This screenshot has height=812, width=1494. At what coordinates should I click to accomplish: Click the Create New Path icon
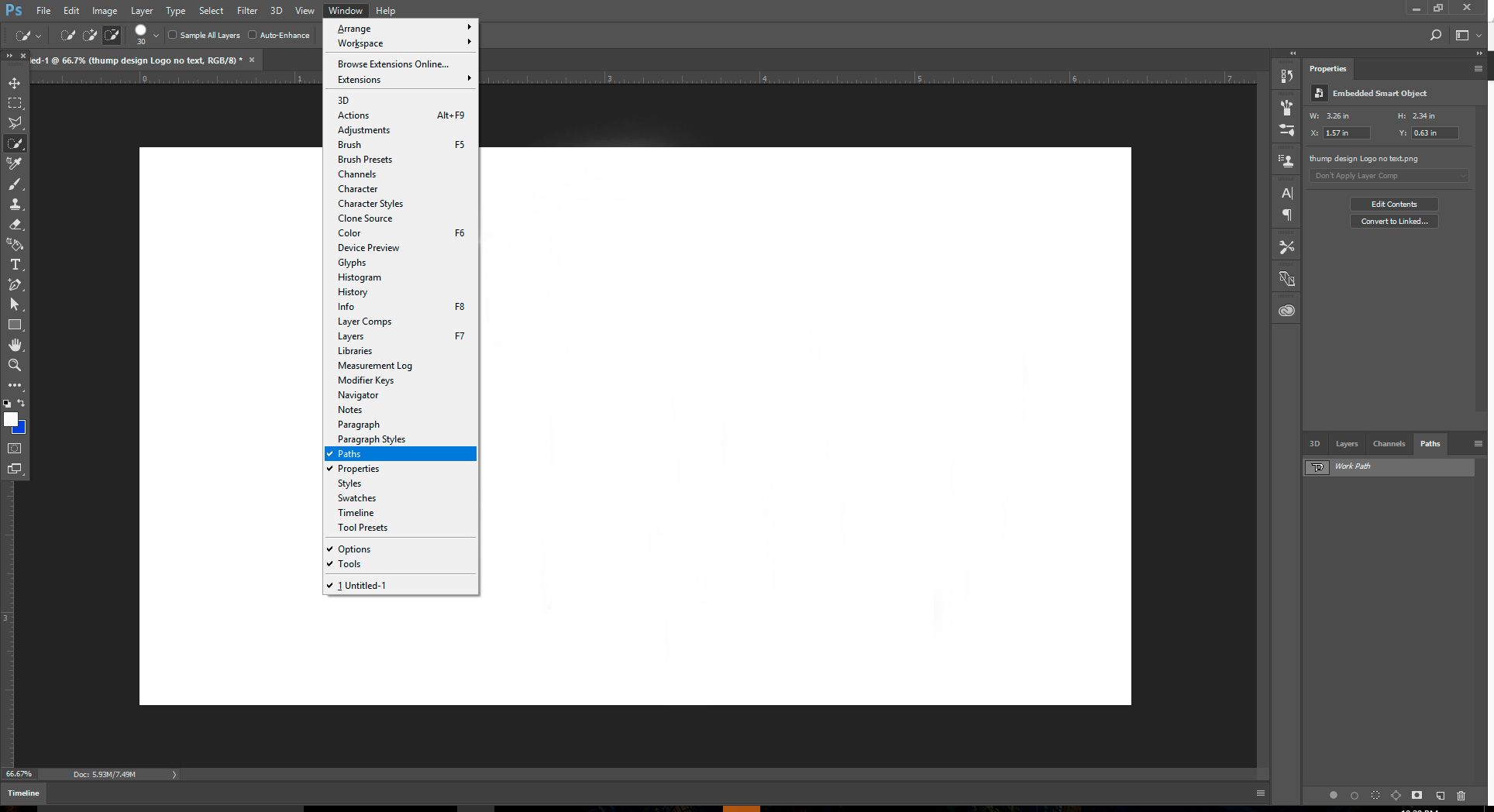point(1440,795)
